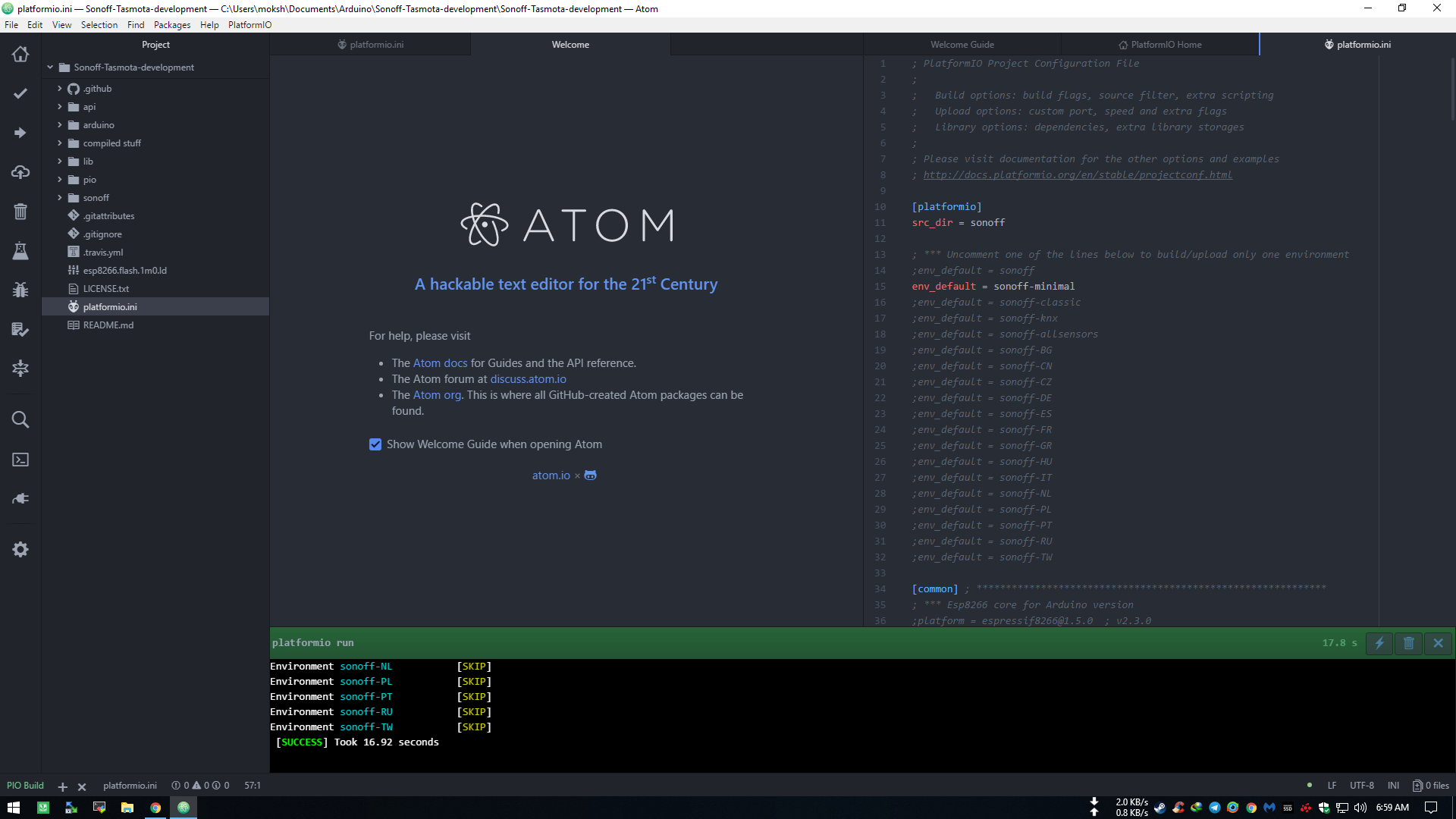Click the Serial Monitor plug icon
1456x819 pixels.
[x=20, y=499]
